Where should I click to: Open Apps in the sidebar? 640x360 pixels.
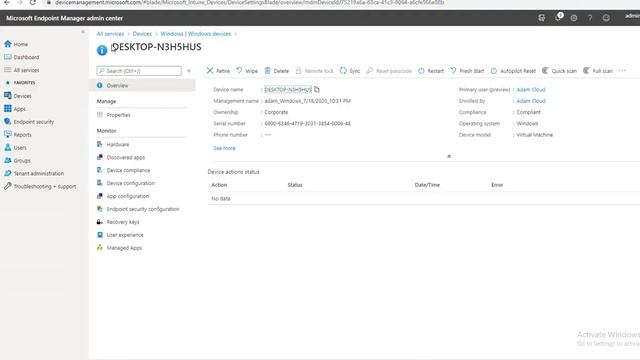coord(15,109)
